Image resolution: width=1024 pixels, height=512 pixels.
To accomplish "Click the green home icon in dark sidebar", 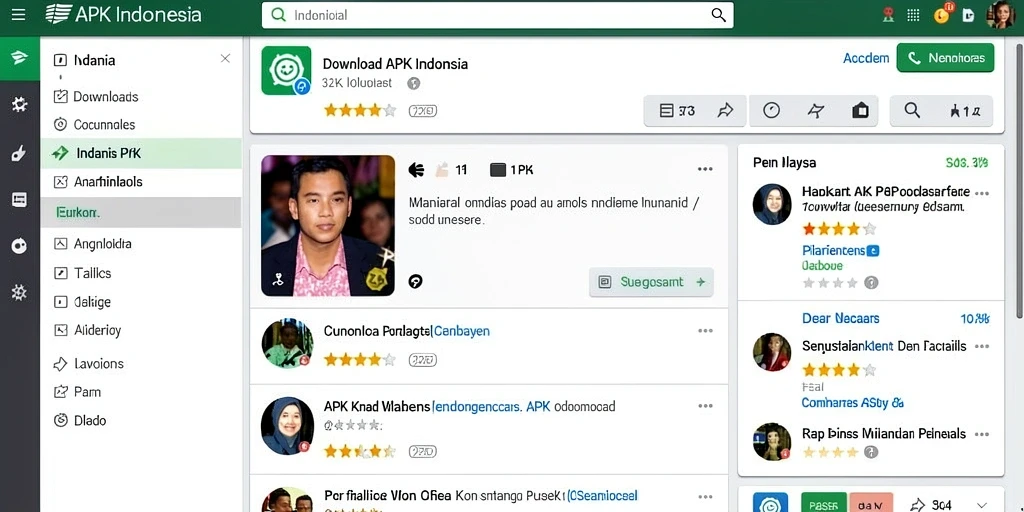I will (20, 58).
